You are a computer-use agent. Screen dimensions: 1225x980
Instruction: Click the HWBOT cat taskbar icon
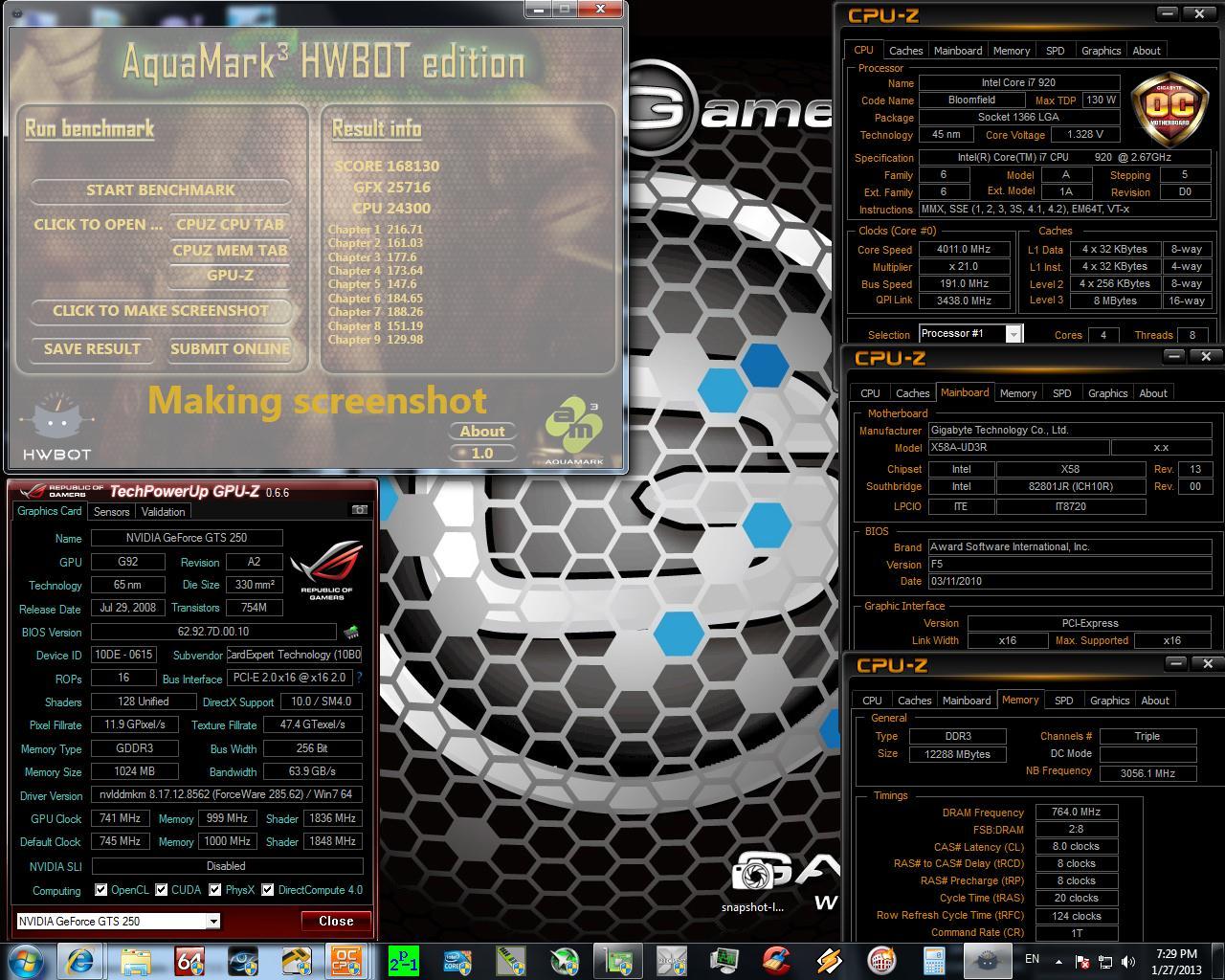pos(986,960)
